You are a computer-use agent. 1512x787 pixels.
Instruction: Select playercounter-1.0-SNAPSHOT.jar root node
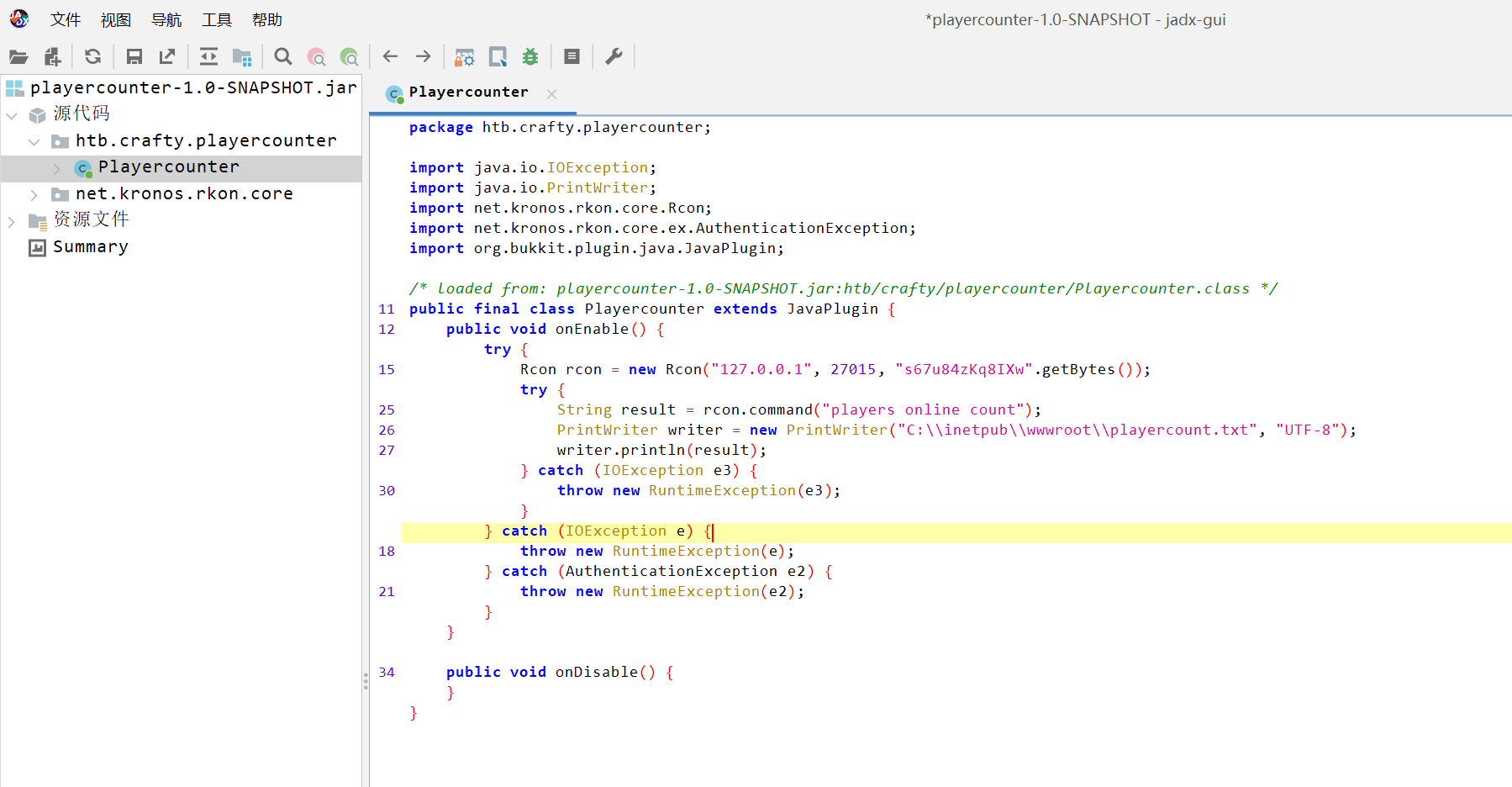tap(193, 87)
